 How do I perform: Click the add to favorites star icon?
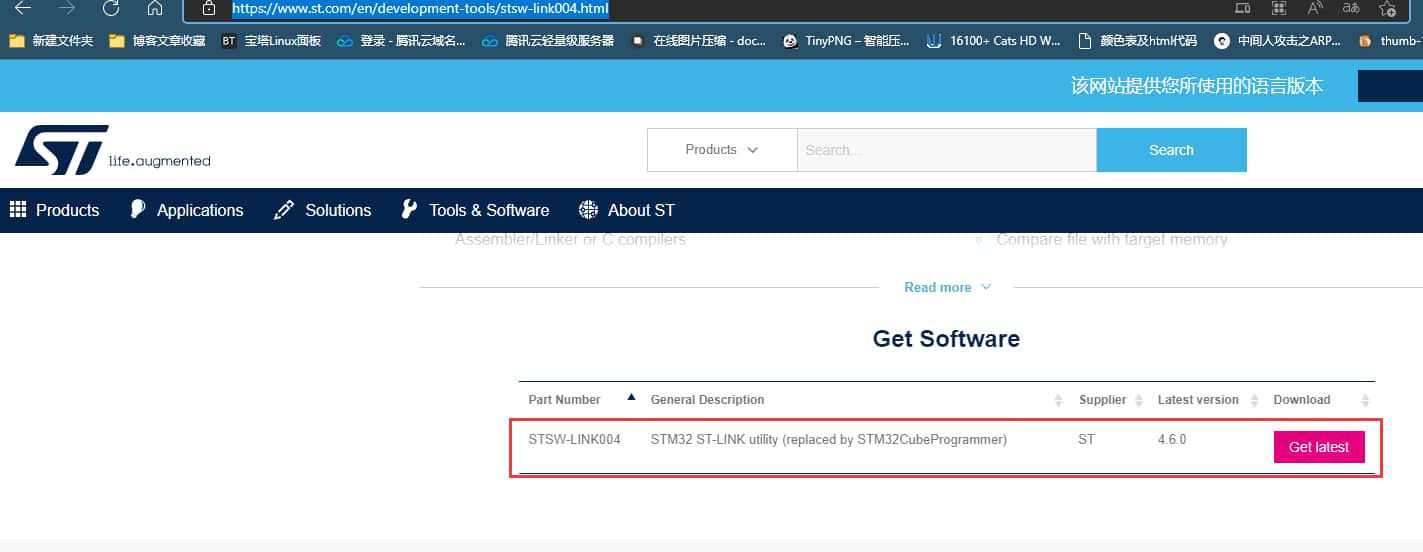tap(1386, 8)
